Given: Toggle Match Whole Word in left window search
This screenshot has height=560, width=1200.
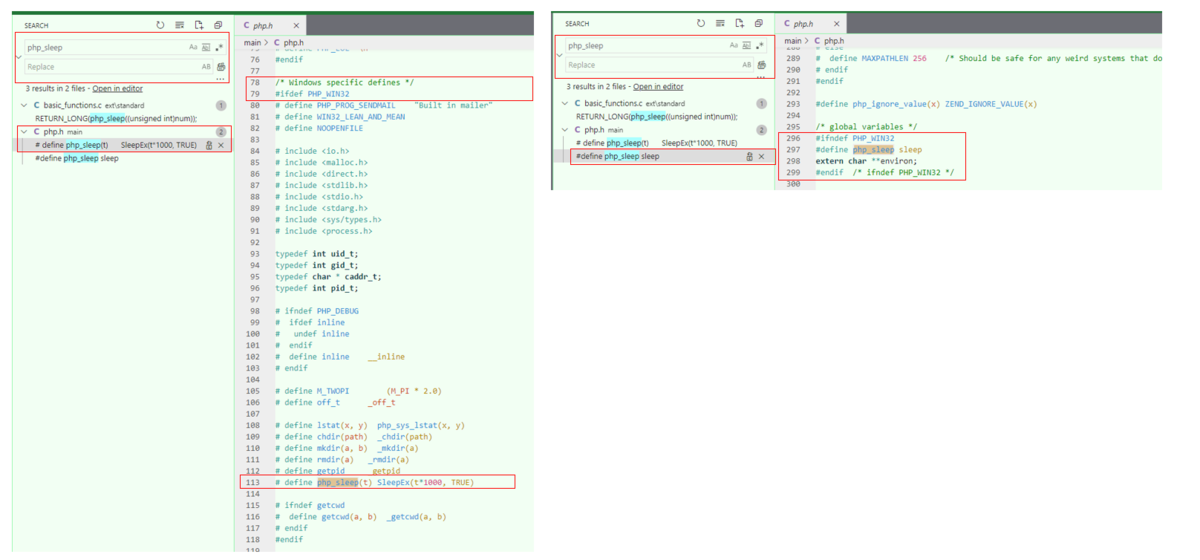Looking at the screenshot, I should pos(206,47).
